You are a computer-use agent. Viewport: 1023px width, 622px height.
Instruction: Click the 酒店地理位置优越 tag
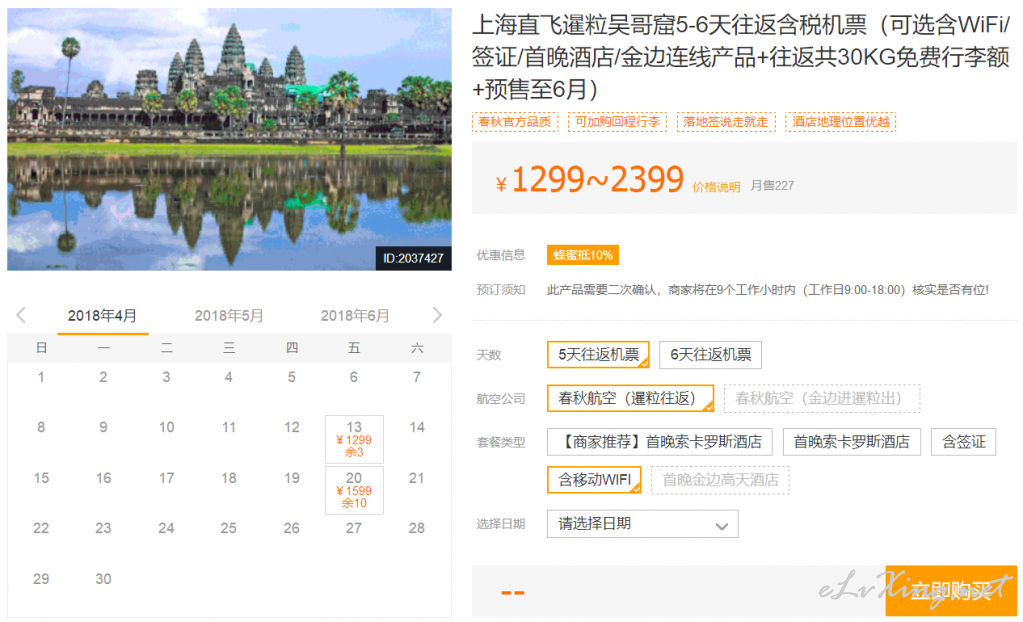[x=840, y=121]
